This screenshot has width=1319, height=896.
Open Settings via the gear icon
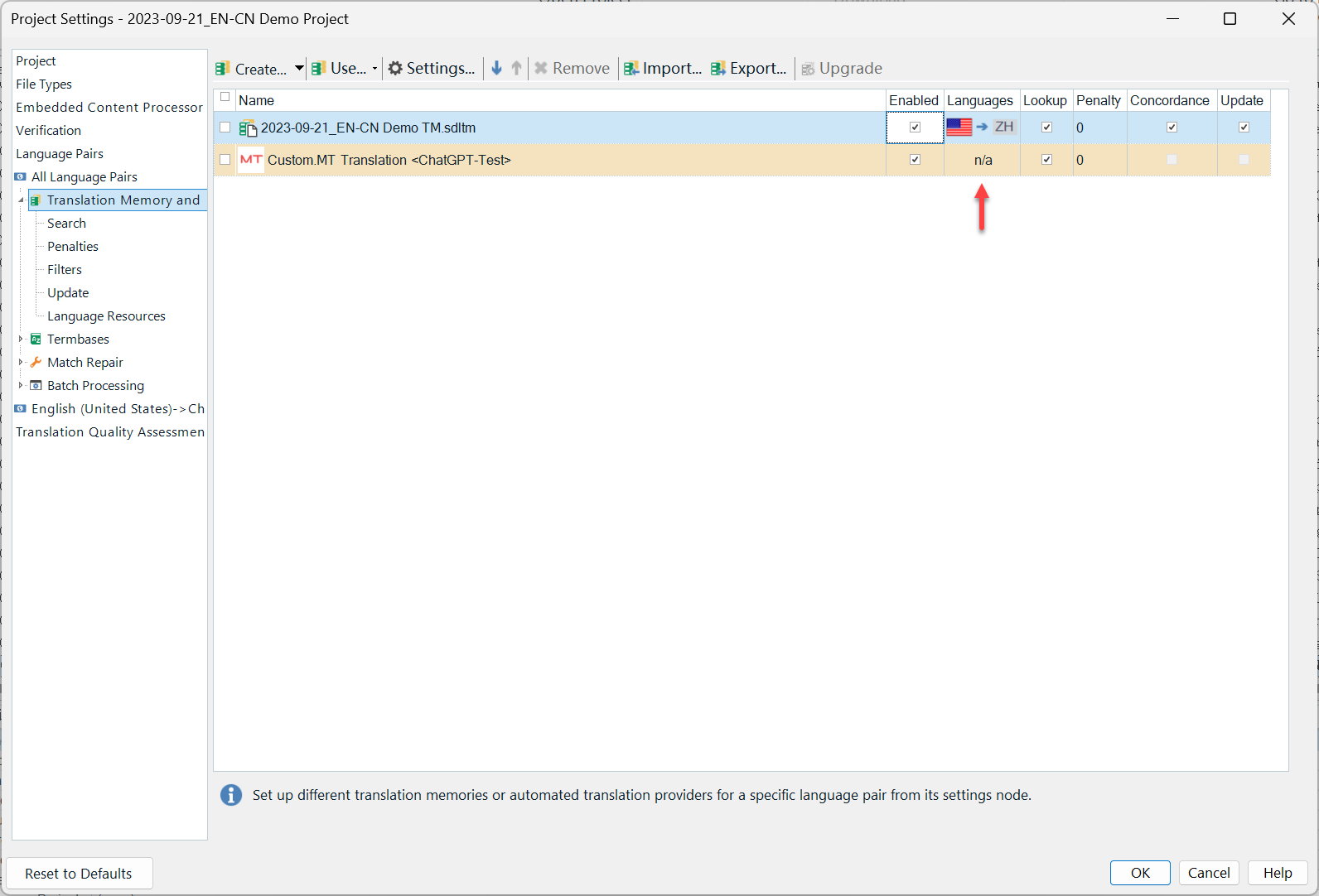[395, 69]
